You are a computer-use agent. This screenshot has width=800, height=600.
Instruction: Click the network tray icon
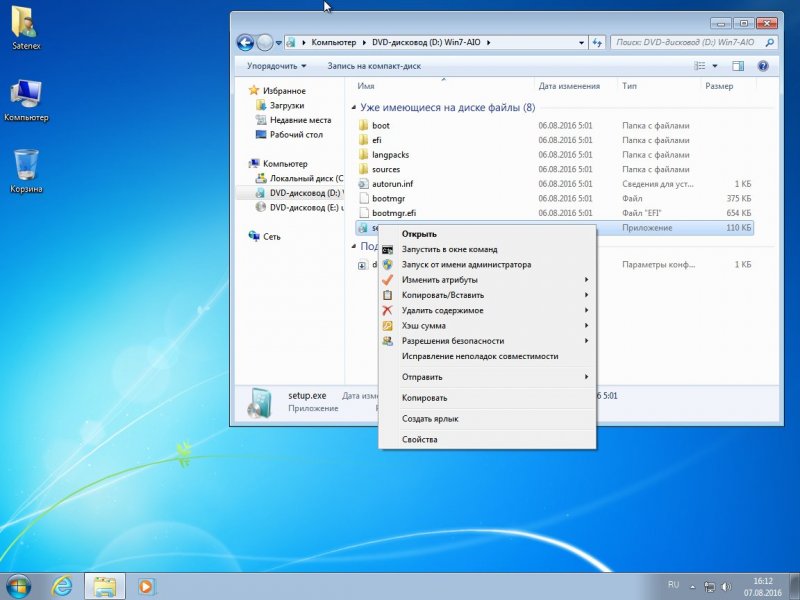coord(710,587)
